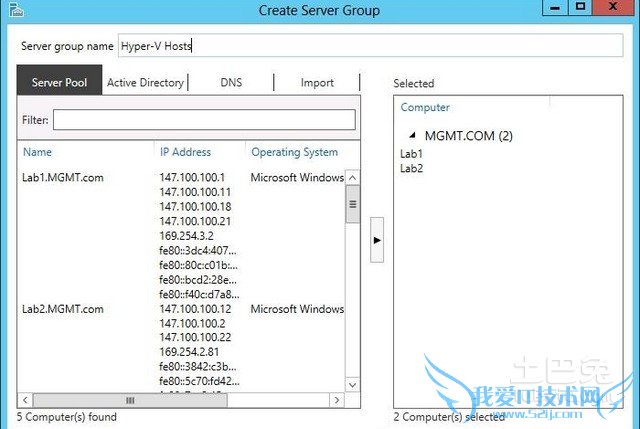Select Lab1 in the Selected list
Viewport: 640px width, 429px height.
(x=411, y=154)
